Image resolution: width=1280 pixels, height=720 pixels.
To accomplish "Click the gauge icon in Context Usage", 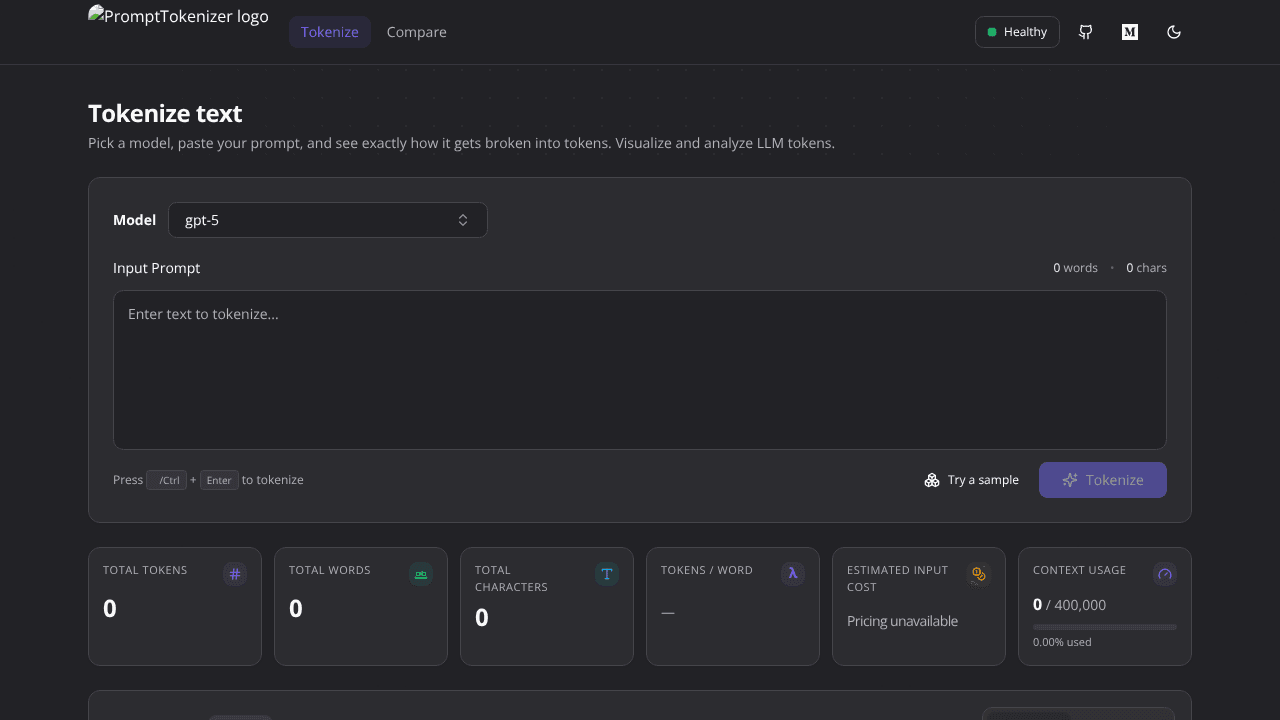I will 1165,574.
